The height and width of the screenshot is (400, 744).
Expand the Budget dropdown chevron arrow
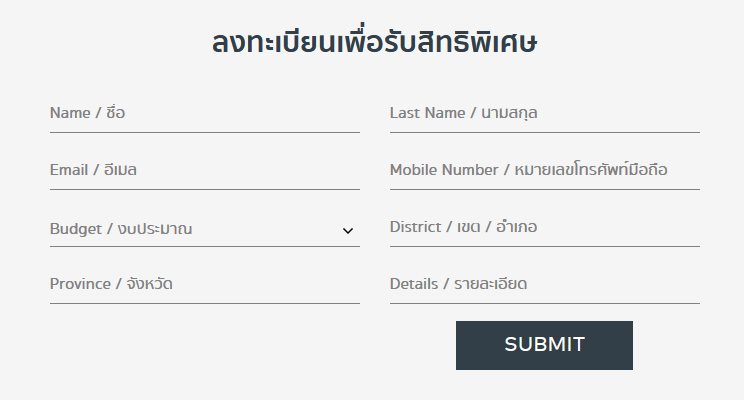[348, 231]
